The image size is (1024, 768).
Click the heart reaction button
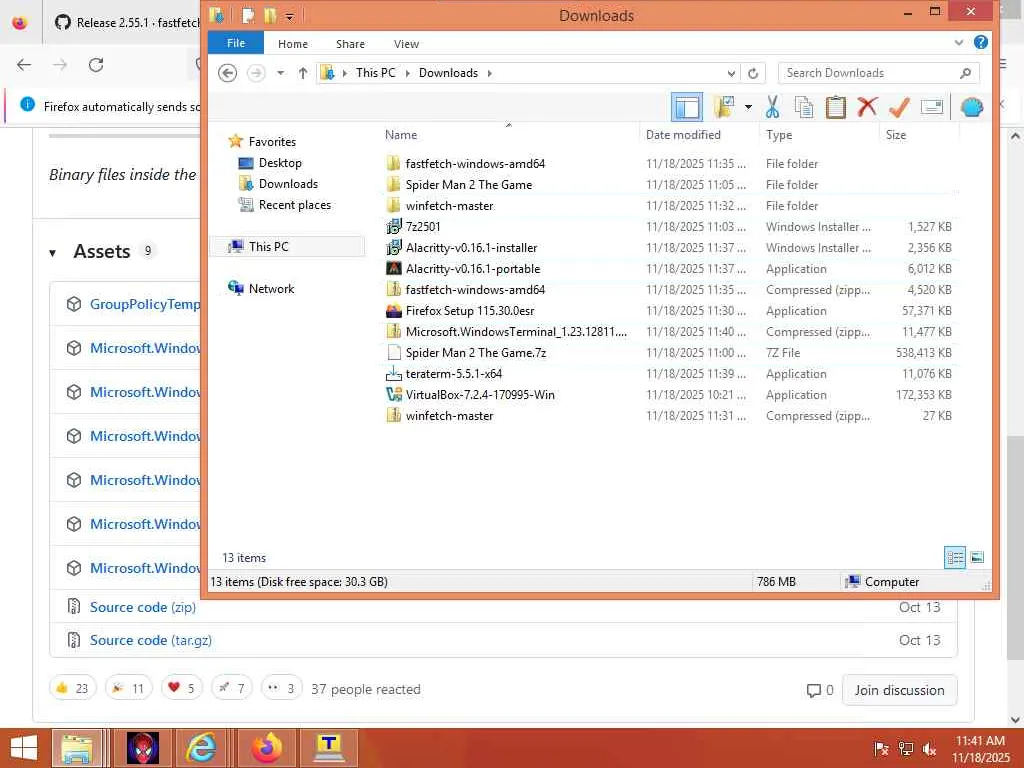click(182, 688)
